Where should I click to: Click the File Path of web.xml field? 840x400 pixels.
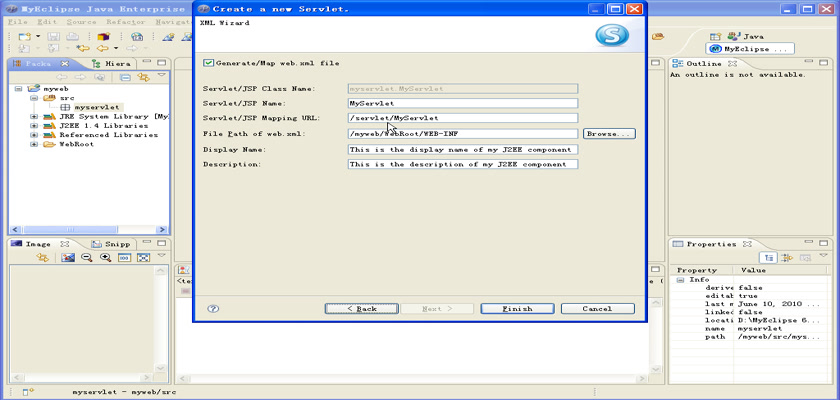[x=463, y=134]
